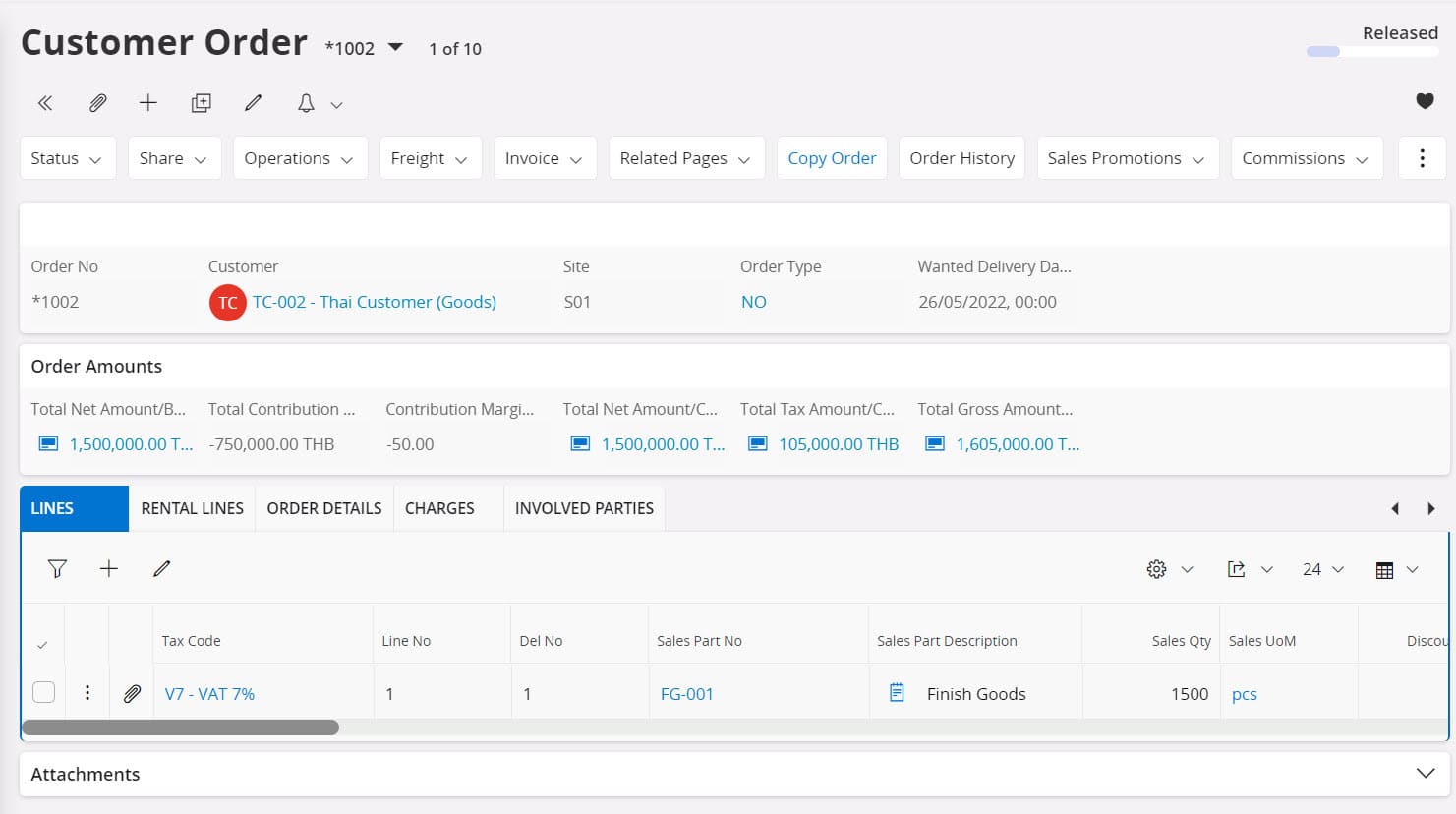Click the Copy Order button
The width and height of the screenshot is (1456, 814).
832,158
